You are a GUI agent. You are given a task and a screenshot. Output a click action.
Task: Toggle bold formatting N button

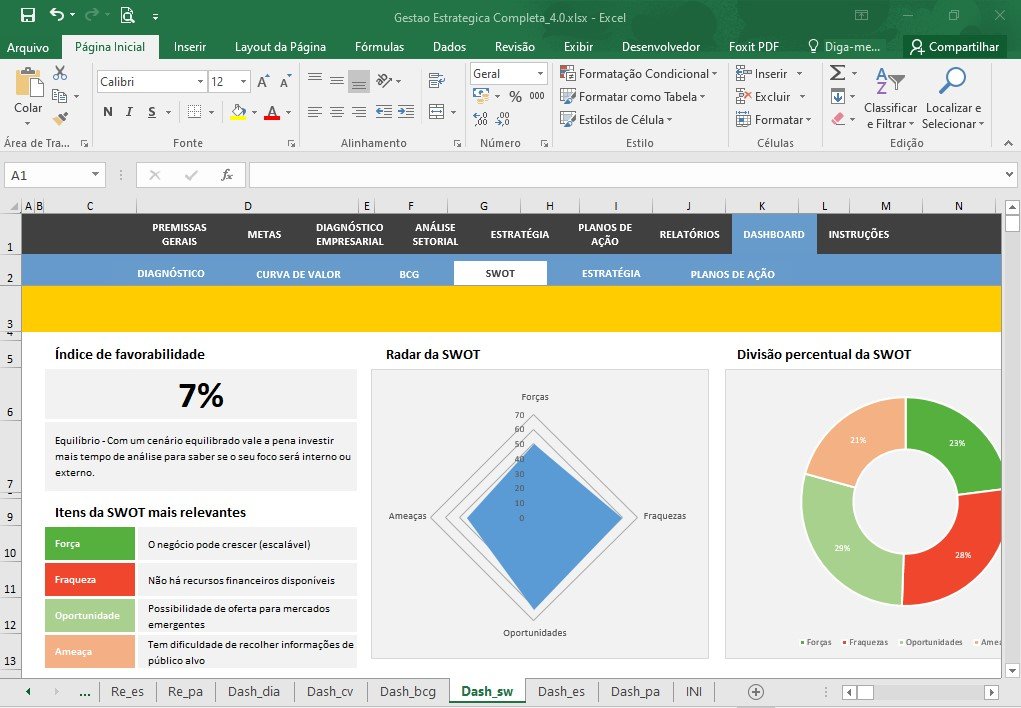pyautogui.click(x=108, y=112)
